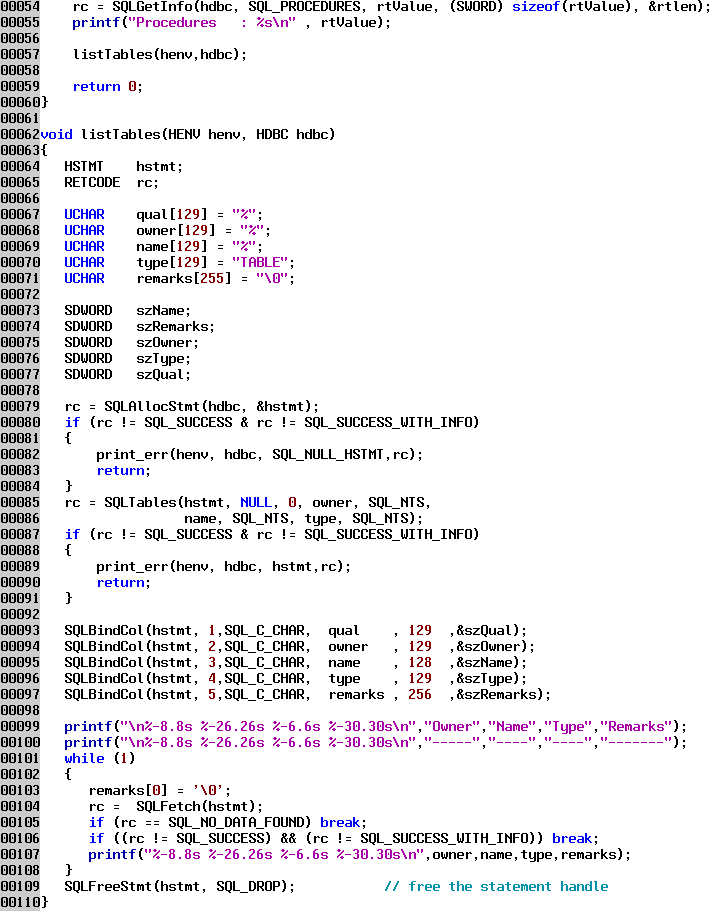Select szType declaration on line 00076
The width and height of the screenshot is (717, 913).
pyautogui.click(x=163, y=359)
